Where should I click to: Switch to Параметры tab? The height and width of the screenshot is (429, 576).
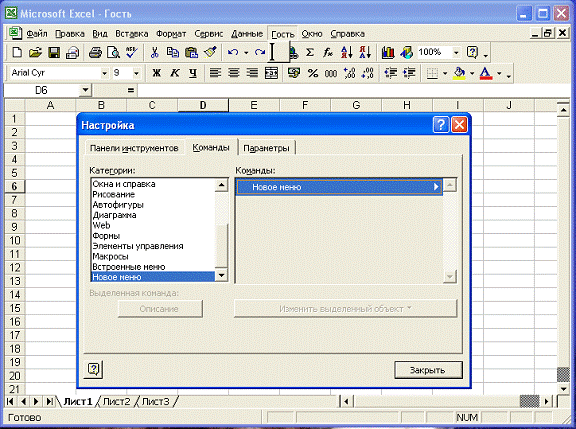266,148
